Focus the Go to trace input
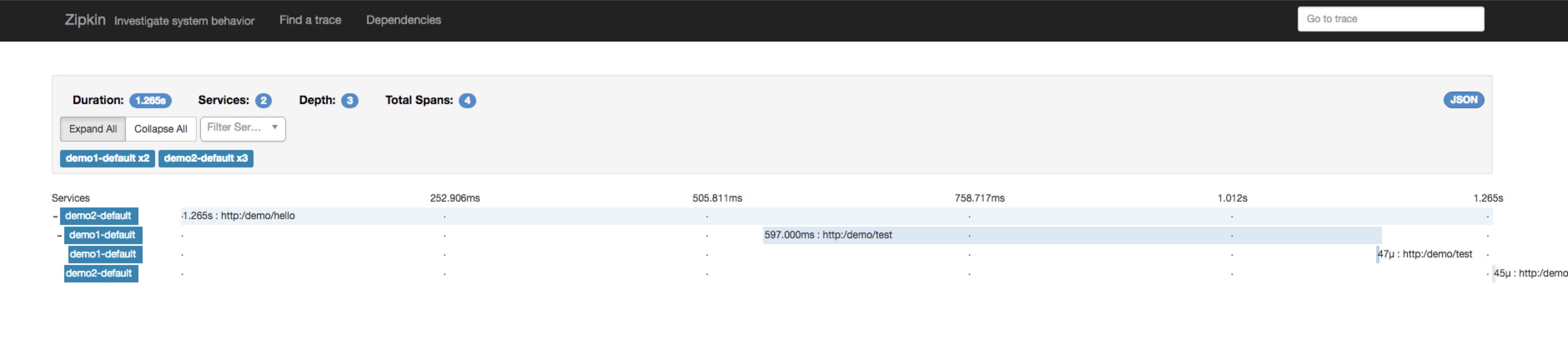 [x=1390, y=19]
